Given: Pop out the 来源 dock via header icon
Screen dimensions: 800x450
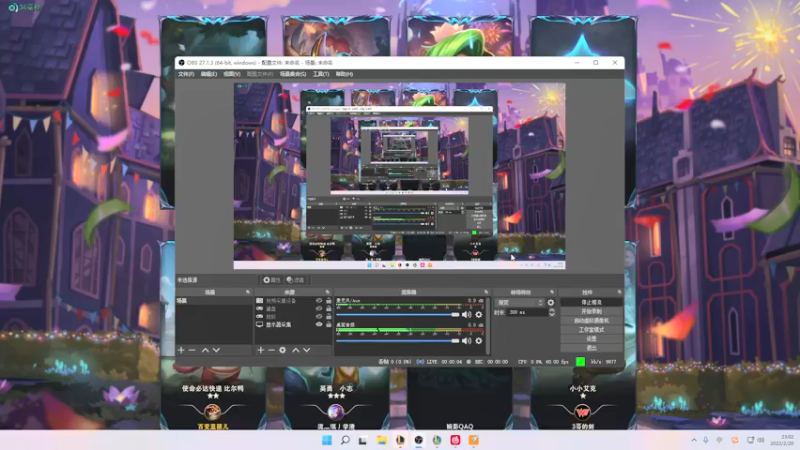Looking at the screenshot, I should tap(328, 292).
